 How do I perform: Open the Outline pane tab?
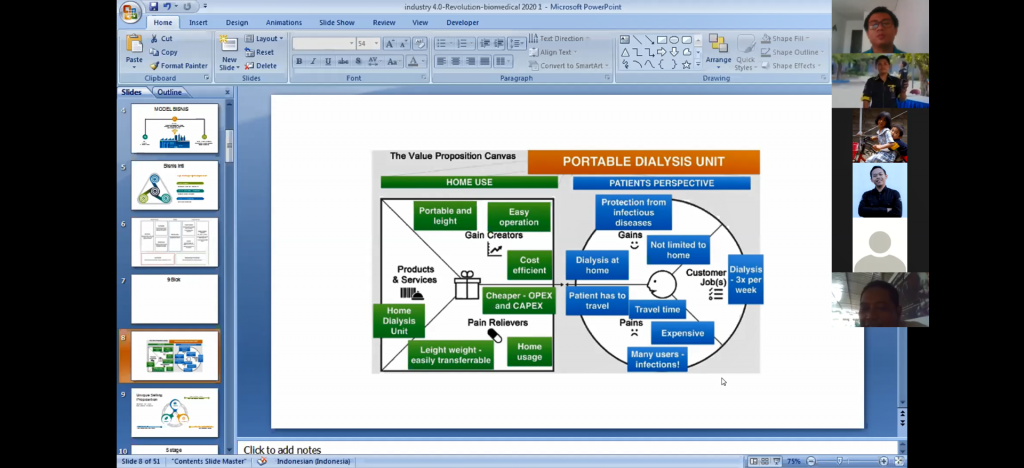170,92
